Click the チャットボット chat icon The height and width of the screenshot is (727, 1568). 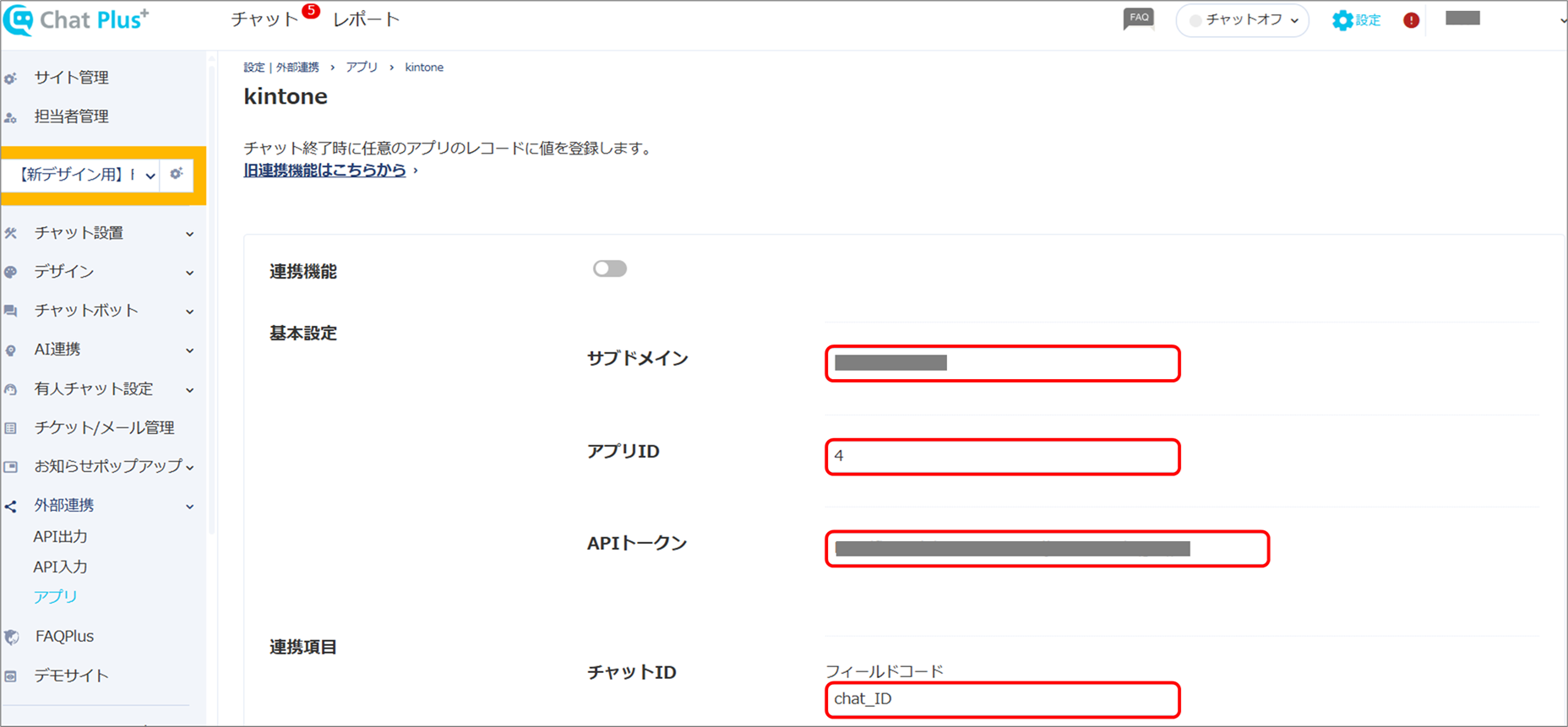(x=10, y=311)
